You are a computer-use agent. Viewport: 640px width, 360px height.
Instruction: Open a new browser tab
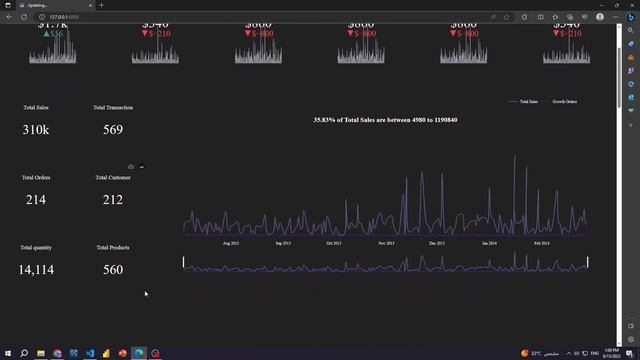(101, 5)
